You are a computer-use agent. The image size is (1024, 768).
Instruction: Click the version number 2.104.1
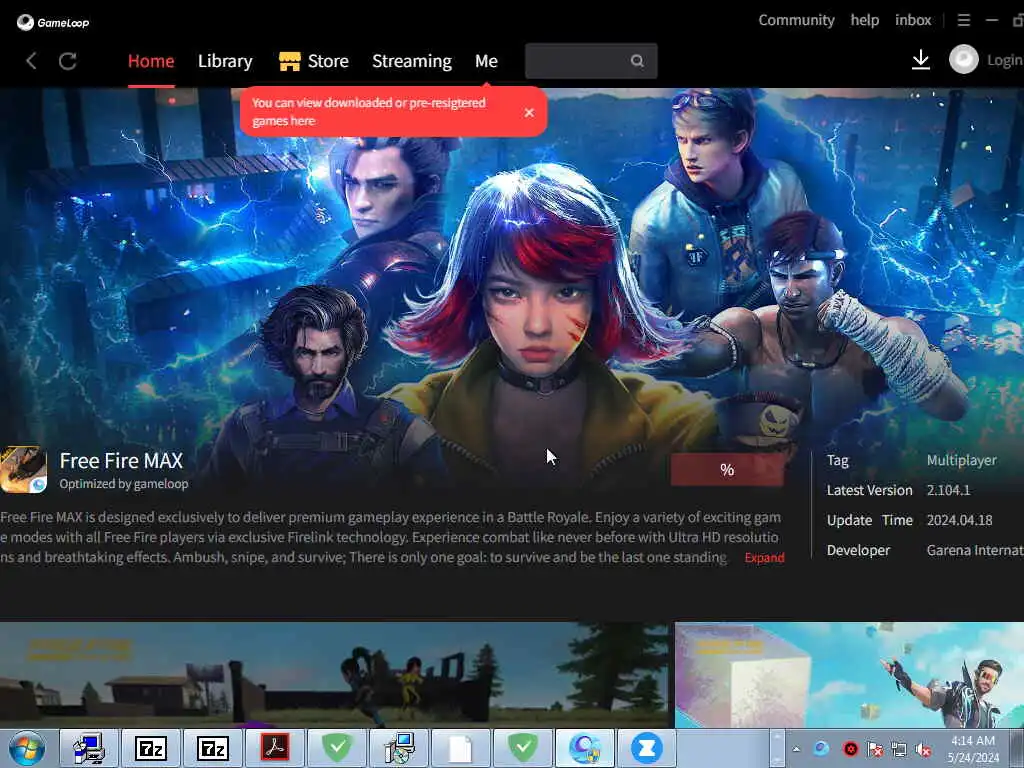pos(948,490)
